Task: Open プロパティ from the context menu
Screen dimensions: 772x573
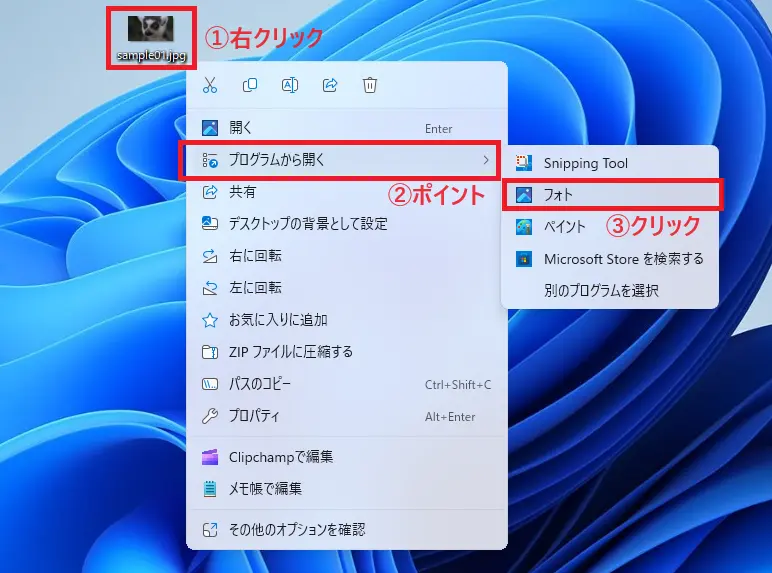Action: point(254,416)
